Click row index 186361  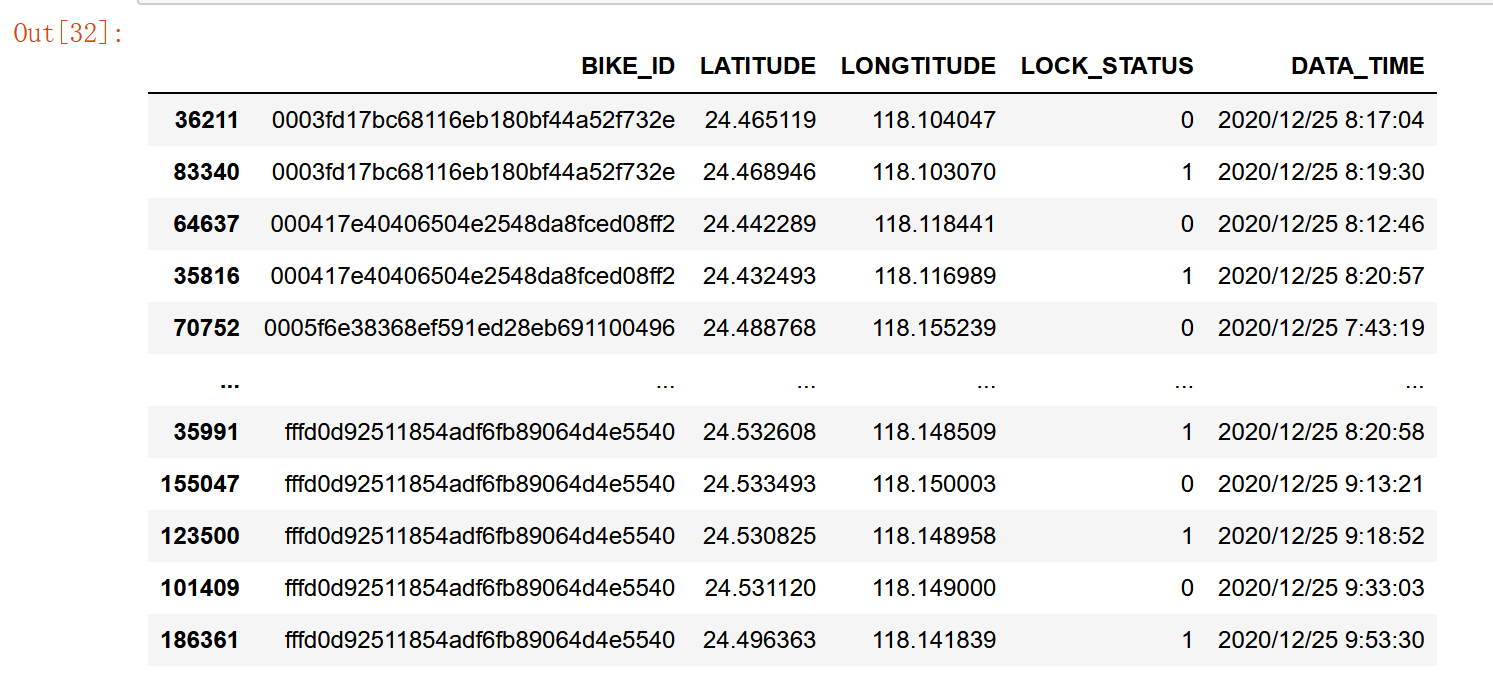tap(200, 640)
